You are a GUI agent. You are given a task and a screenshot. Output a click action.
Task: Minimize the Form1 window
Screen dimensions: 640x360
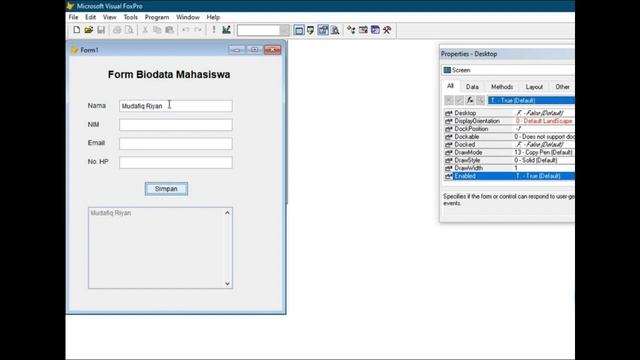coord(237,50)
